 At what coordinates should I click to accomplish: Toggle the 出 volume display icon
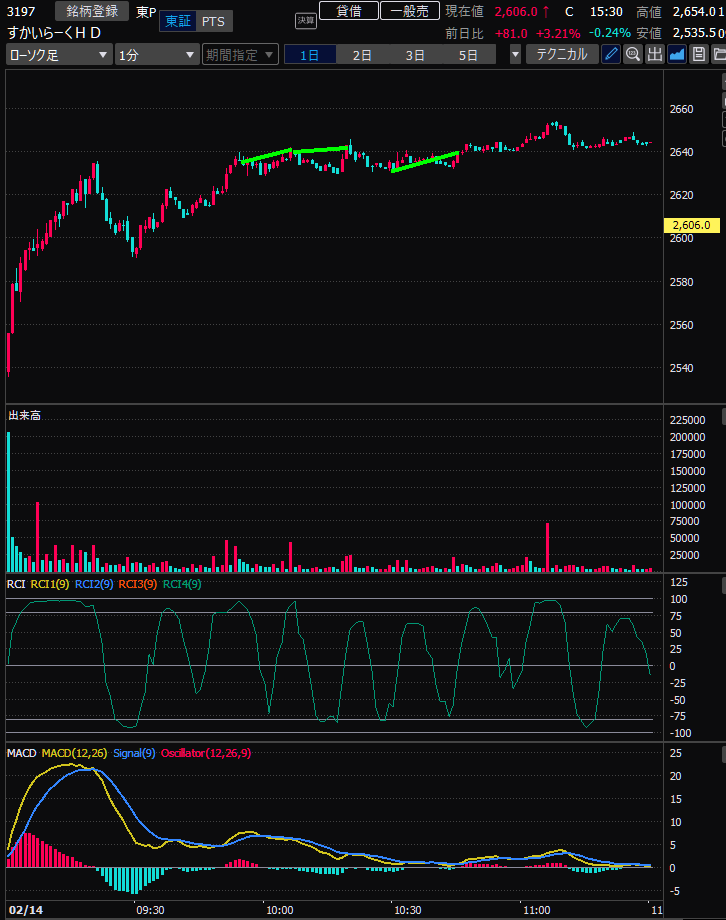pos(655,54)
